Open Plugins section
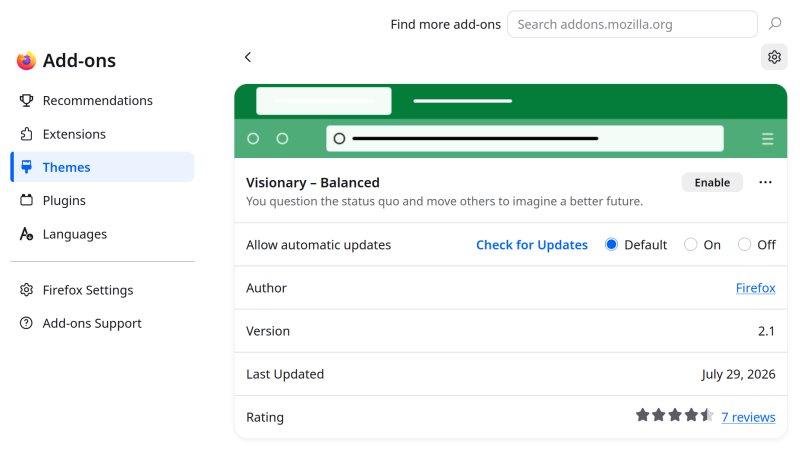The image size is (800, 454). (x=102, y=200)
